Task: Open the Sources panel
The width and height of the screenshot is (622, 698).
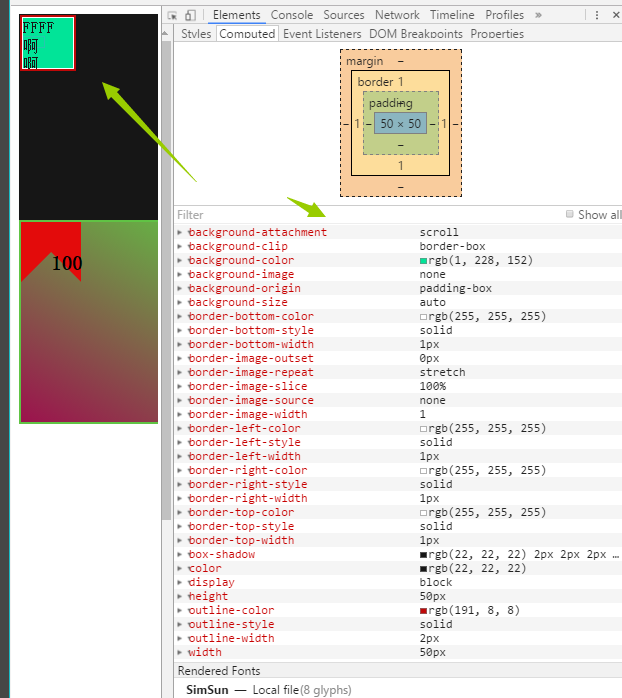Action: [x=344, y=15]
